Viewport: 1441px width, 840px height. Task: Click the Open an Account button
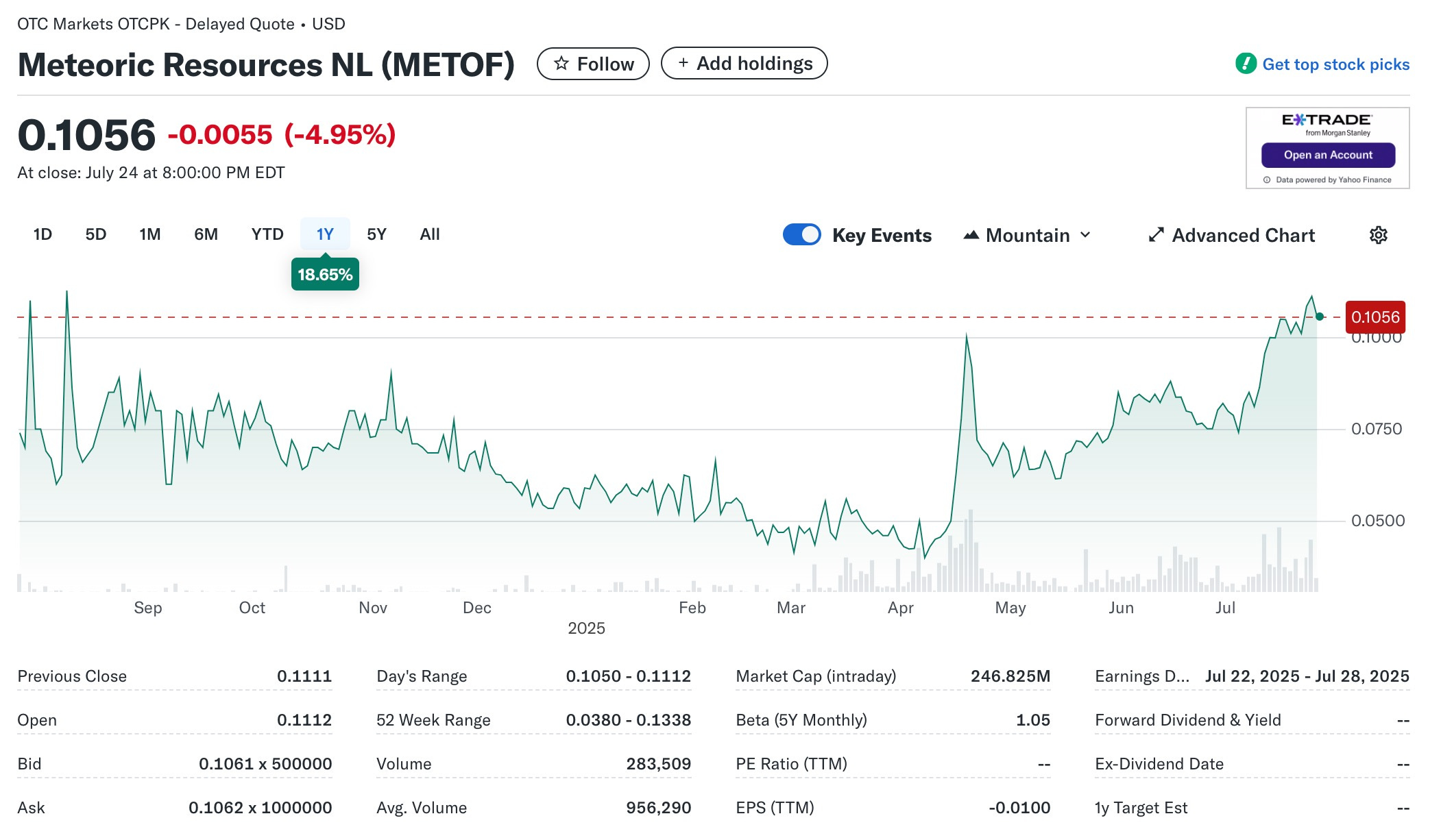pyautogui.click(x=1328, y=155)
